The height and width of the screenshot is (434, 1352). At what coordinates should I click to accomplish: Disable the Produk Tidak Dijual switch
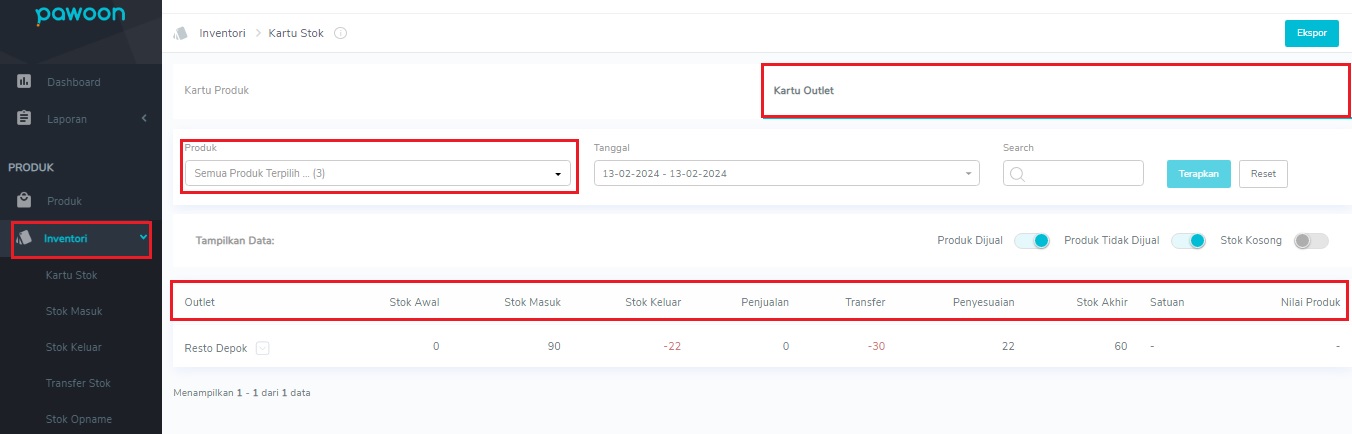(1188, 241)
